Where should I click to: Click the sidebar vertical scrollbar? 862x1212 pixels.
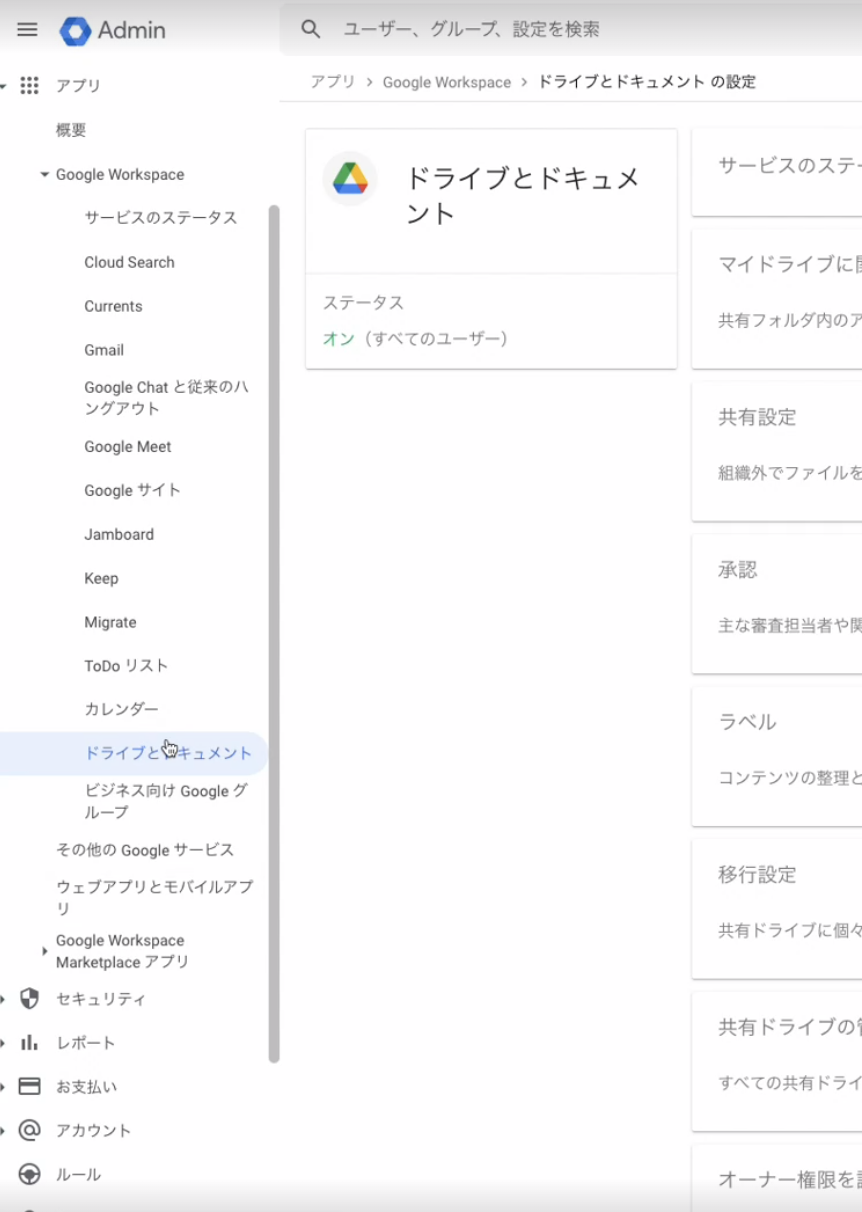(x=274, y=630)
